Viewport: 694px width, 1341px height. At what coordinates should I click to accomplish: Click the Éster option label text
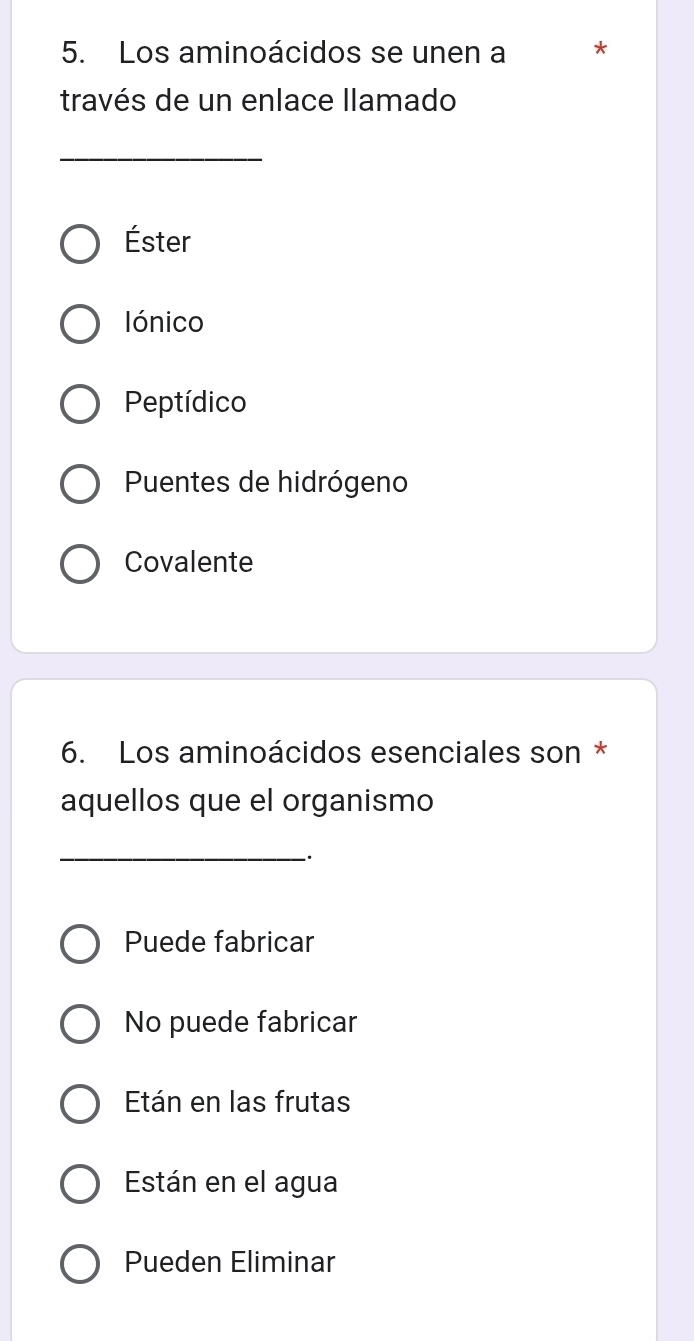click(x=155, y=242)
